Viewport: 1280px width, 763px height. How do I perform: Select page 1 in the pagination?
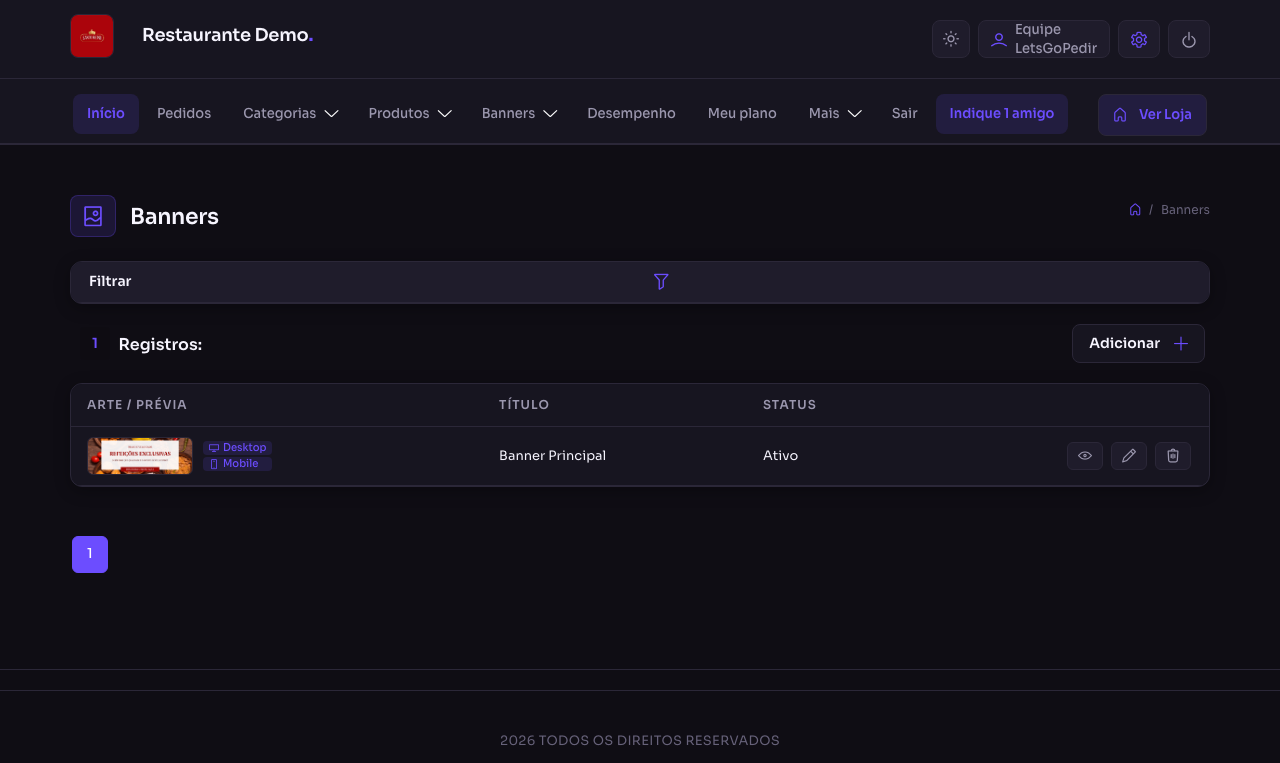[90, 554]
